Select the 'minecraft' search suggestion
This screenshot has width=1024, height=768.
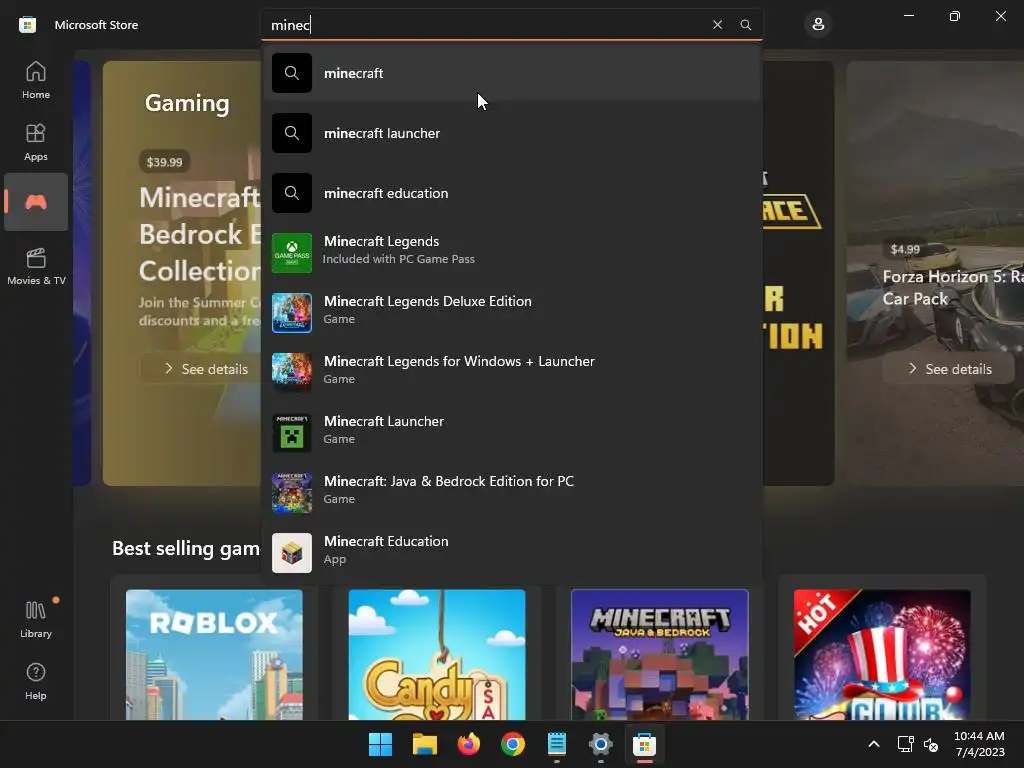(x=511, y=73)
